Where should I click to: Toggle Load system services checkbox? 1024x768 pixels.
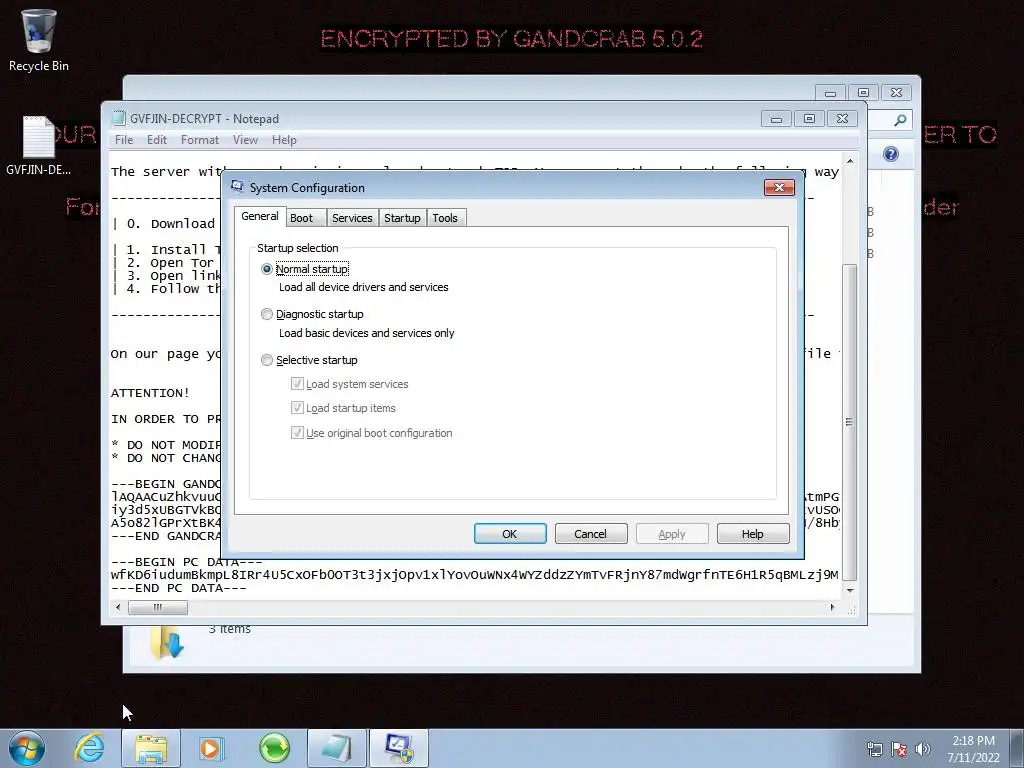pos(297,383)
